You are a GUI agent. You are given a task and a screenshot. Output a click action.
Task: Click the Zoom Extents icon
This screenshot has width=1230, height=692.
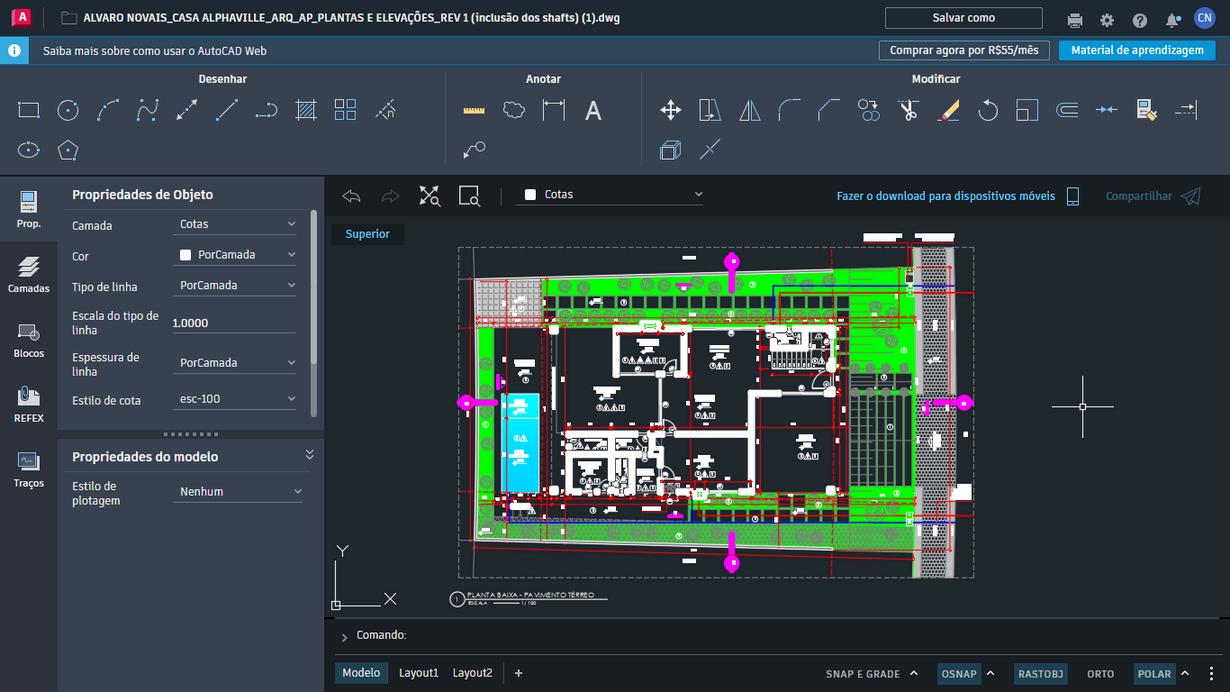click(x=430, y=196)
